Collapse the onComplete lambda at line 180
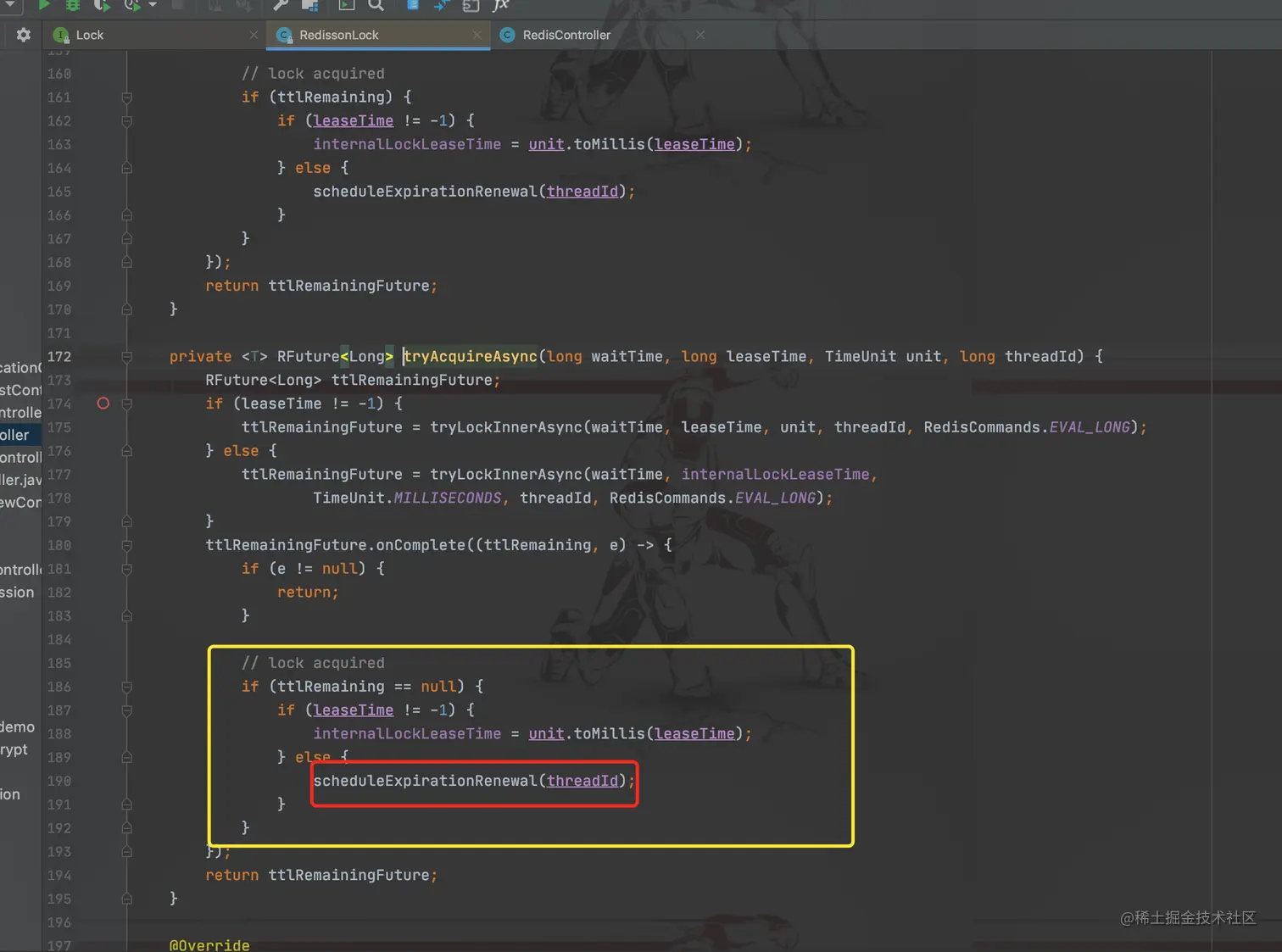The height and width of the screenshot is (952, 1282). [127, 545]
